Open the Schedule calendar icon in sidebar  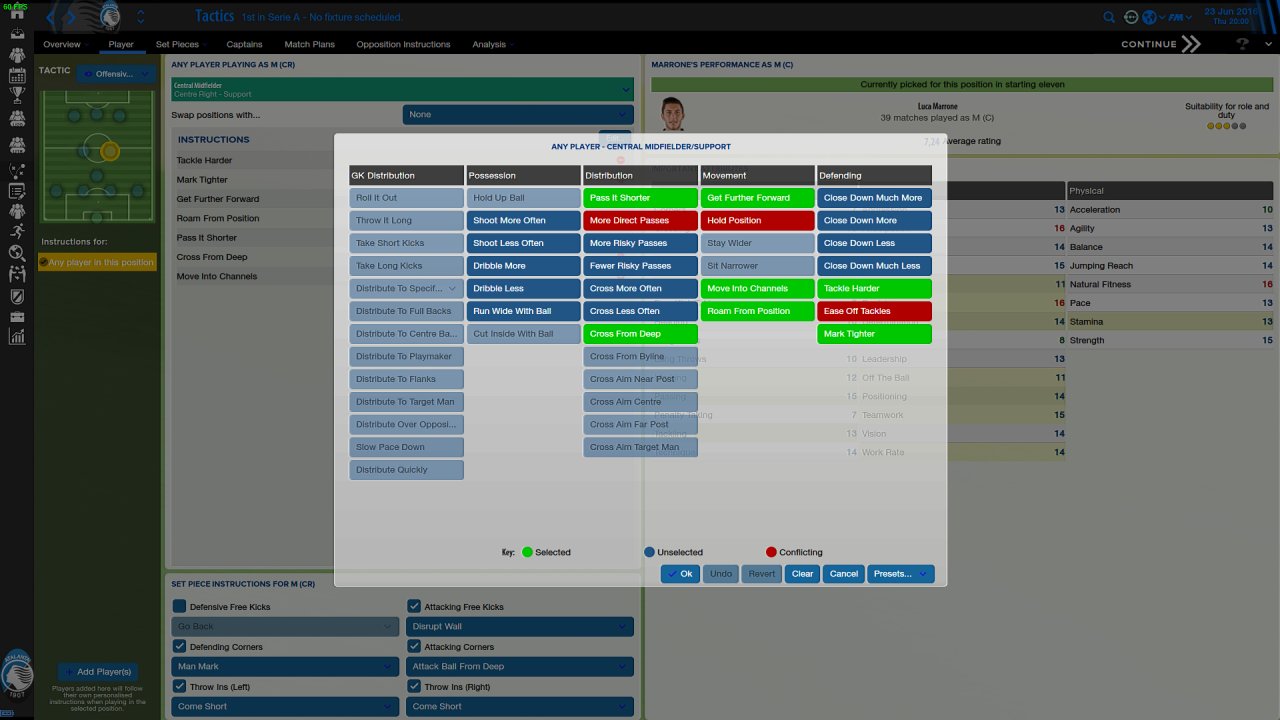(x=17, y=75)
